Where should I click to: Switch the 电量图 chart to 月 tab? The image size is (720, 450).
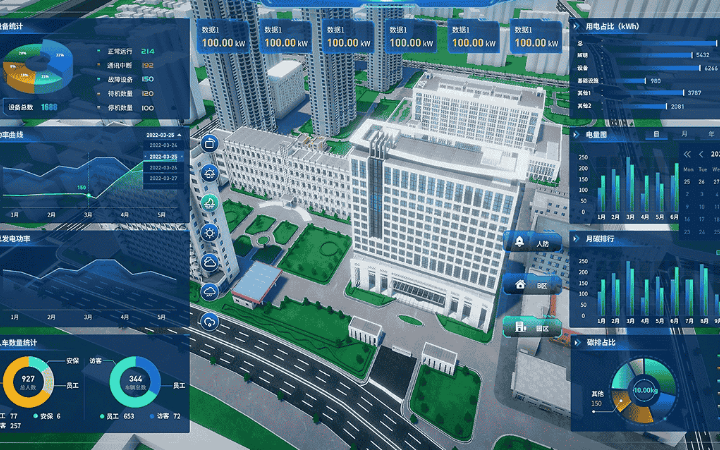click(x=684, y=133)
